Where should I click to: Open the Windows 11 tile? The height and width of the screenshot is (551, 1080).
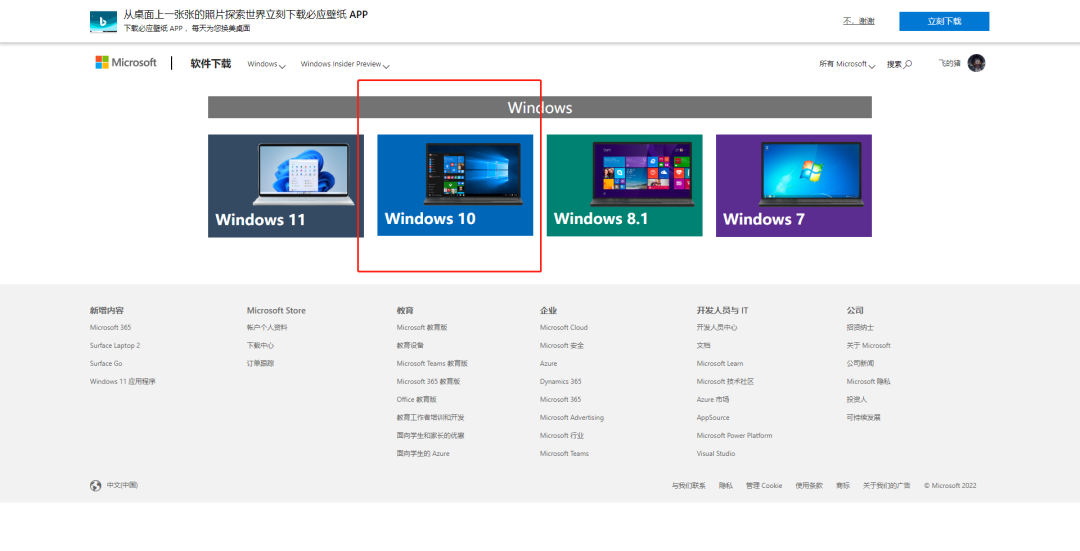pos(286,185)
